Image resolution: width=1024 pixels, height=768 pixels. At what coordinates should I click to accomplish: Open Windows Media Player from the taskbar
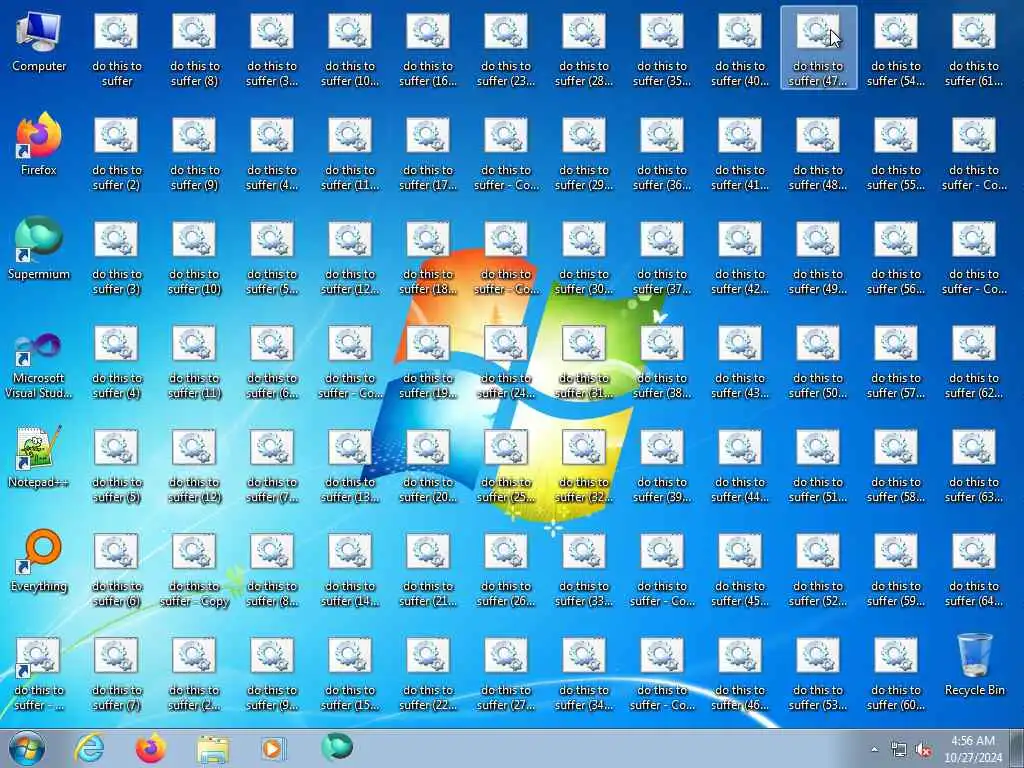273,749
